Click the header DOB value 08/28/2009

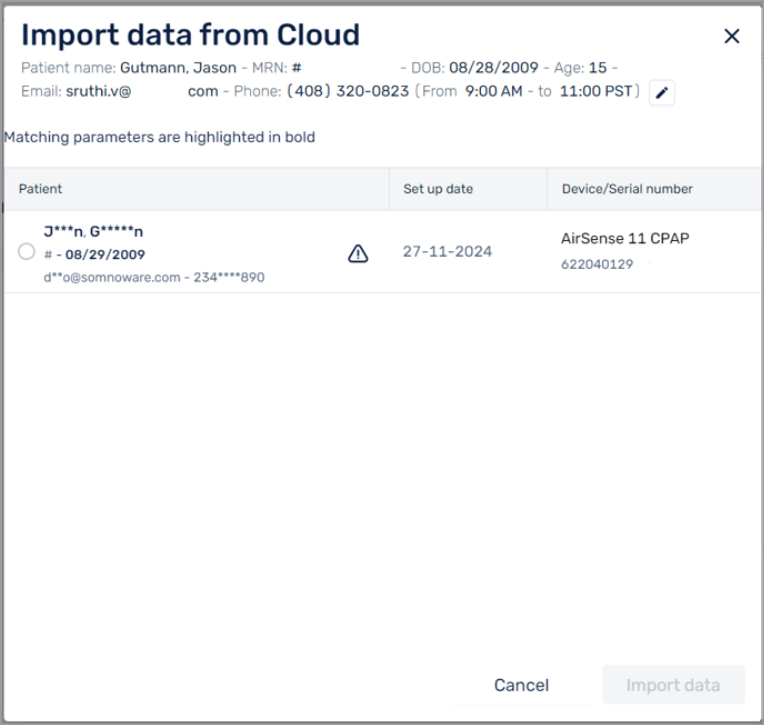point(494,68)
